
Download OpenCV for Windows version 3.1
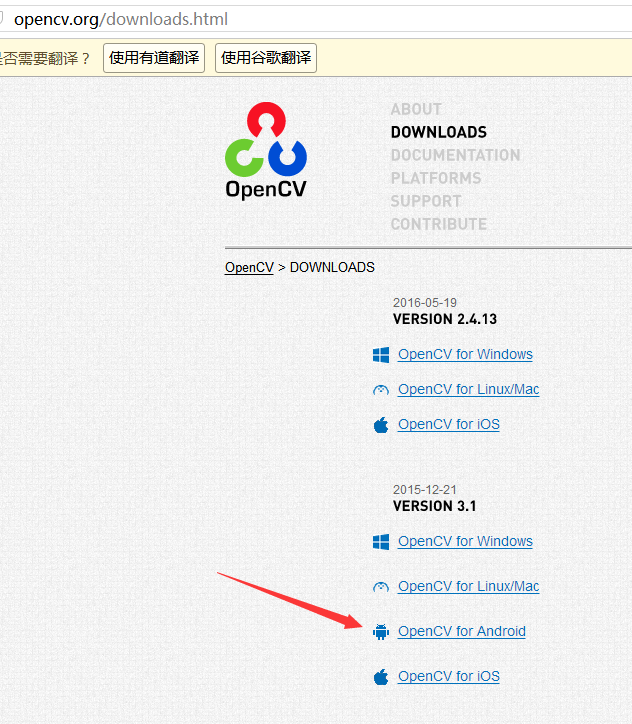click(465, 541)
